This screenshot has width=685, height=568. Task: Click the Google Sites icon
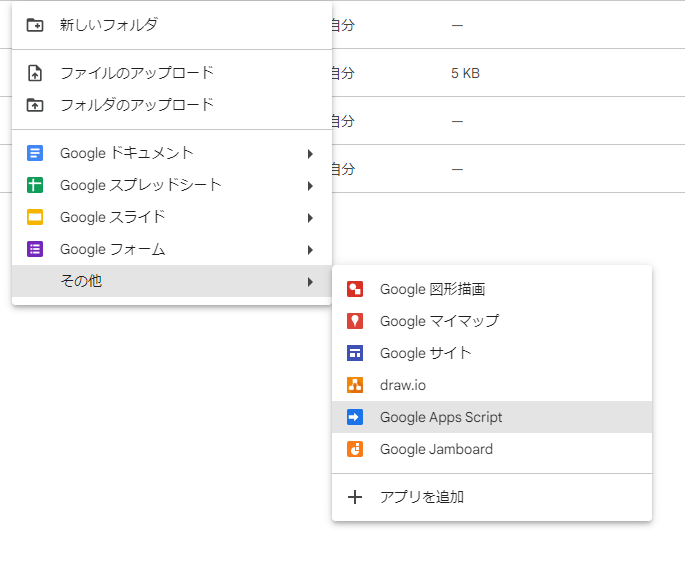[355, 353]
